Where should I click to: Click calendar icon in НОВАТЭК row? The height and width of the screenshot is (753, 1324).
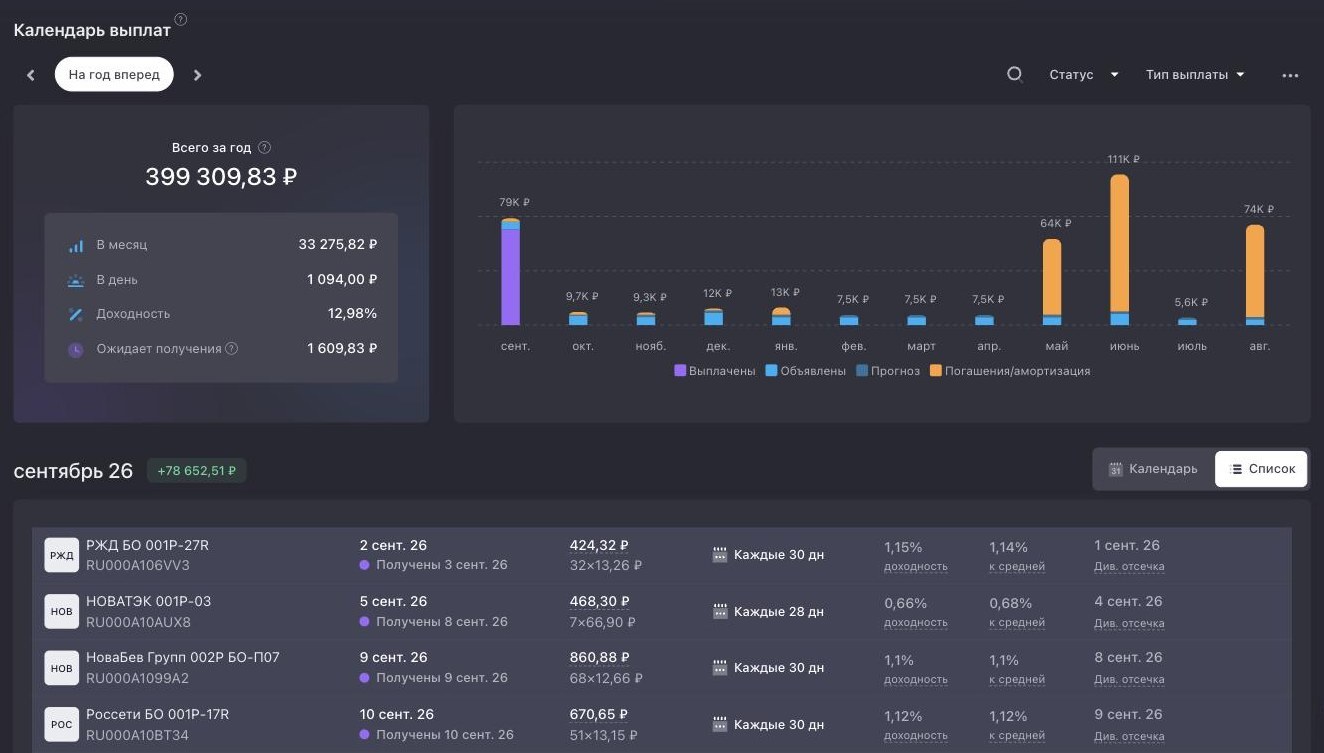[719, 611]
